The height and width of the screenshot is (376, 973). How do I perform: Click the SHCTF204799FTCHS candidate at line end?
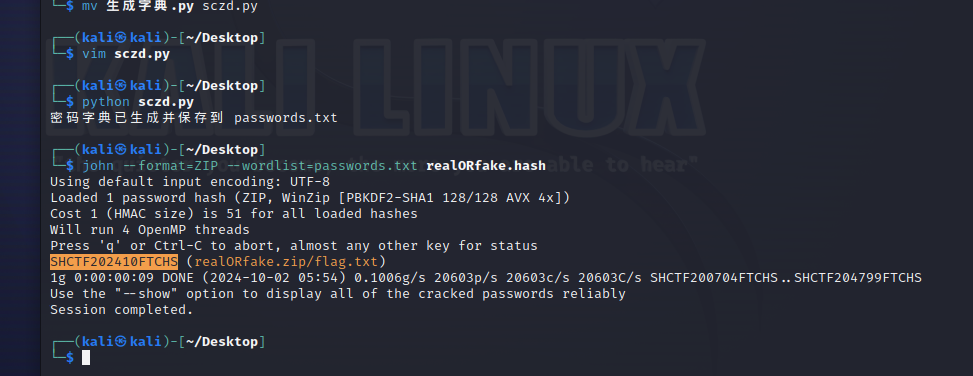coord(858,277)
